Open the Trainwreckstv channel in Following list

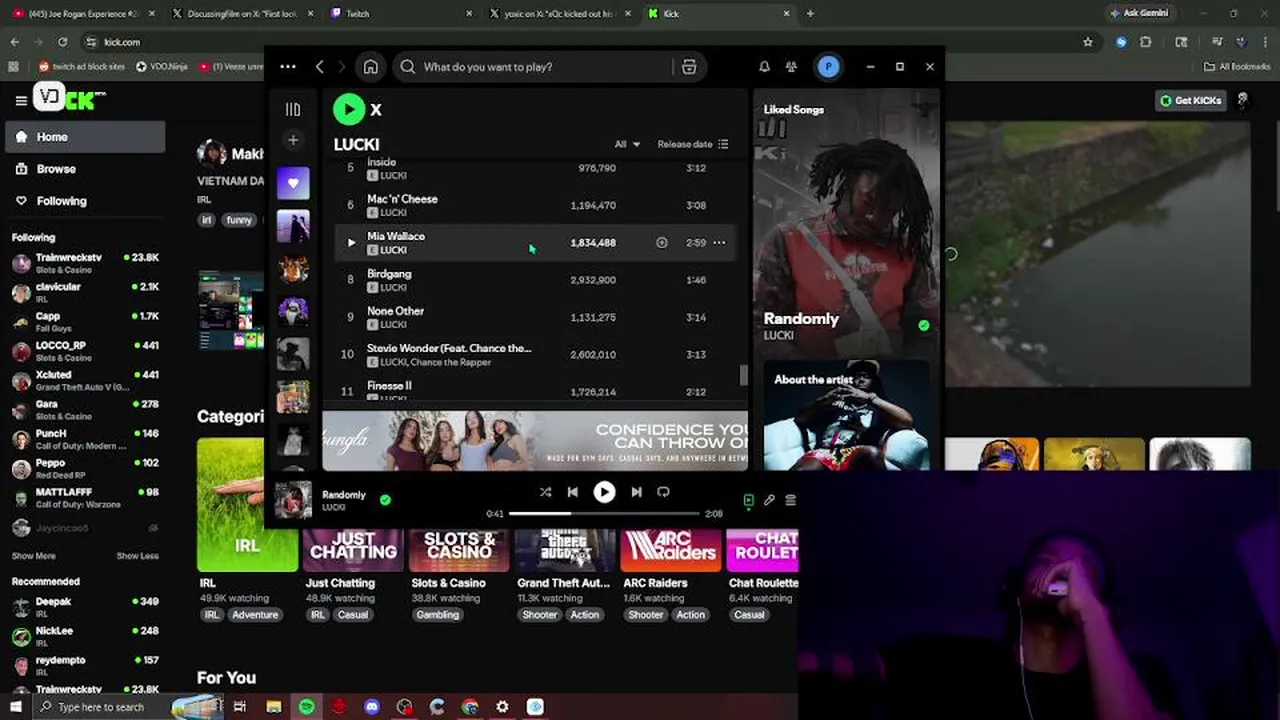click(86, 263)
